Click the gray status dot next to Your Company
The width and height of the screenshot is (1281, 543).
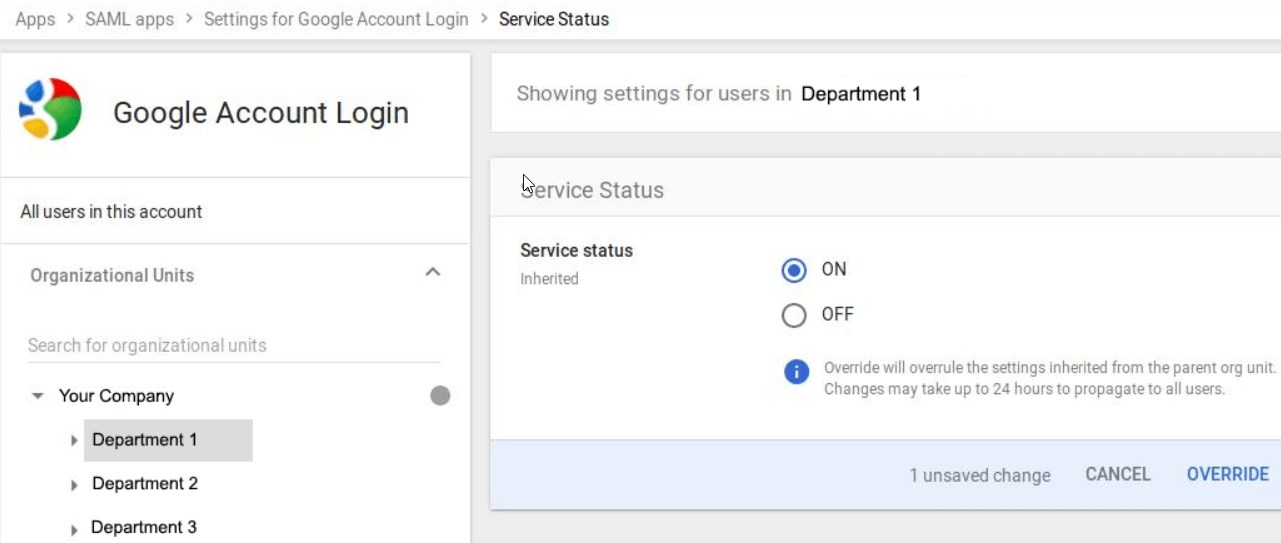click(440, 396)
